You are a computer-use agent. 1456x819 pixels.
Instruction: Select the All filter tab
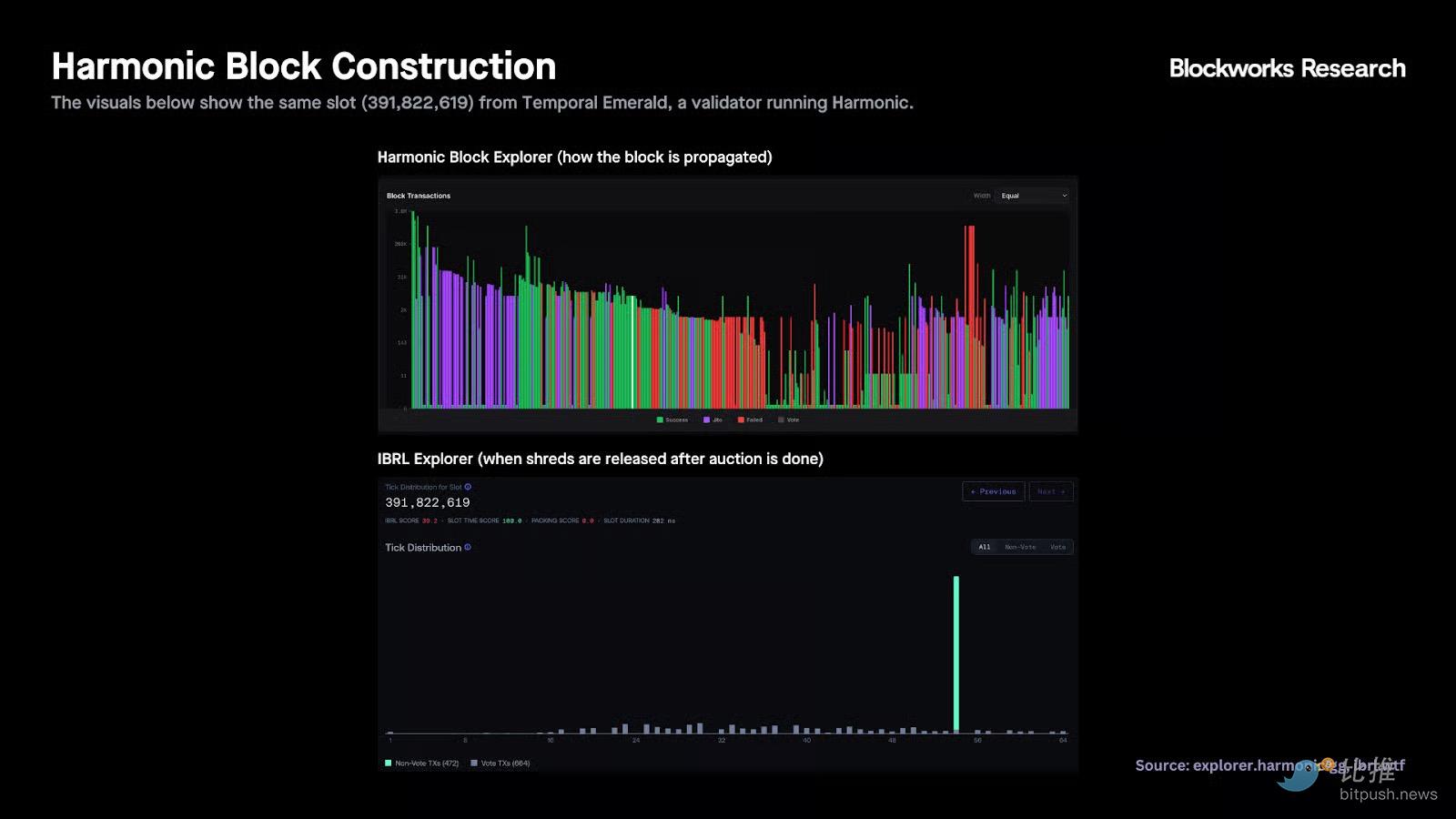pos(984,547)
